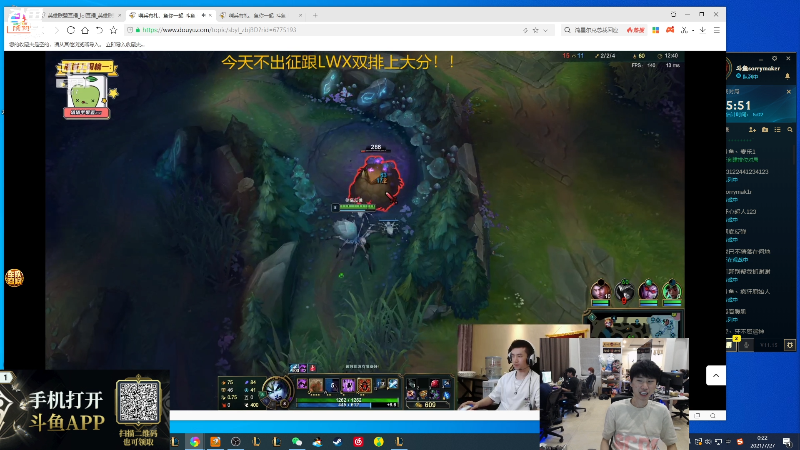Open a new browser tab

click(x=315, y=15)
